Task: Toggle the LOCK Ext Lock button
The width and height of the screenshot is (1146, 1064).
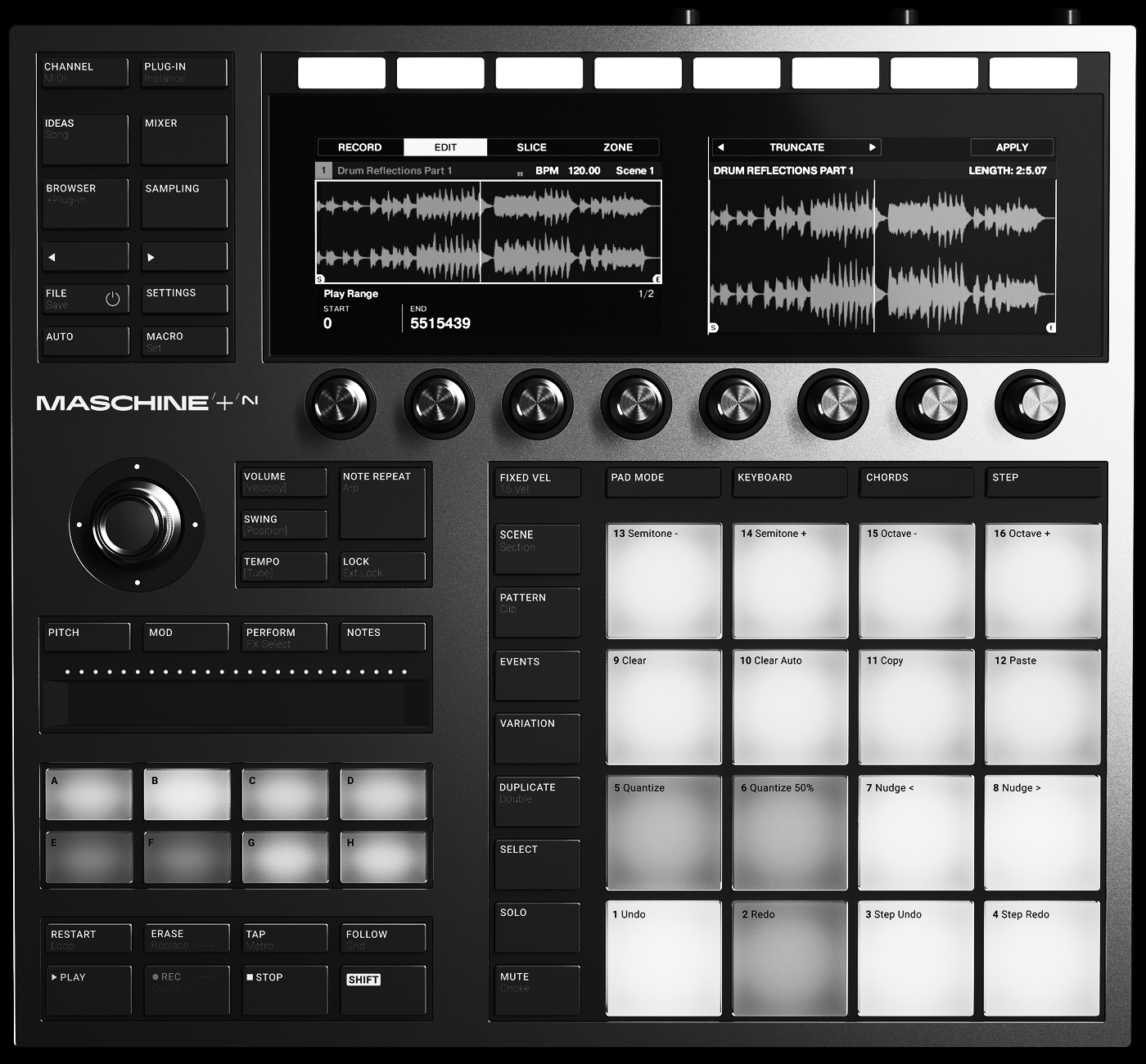Action: coord(383,566)
